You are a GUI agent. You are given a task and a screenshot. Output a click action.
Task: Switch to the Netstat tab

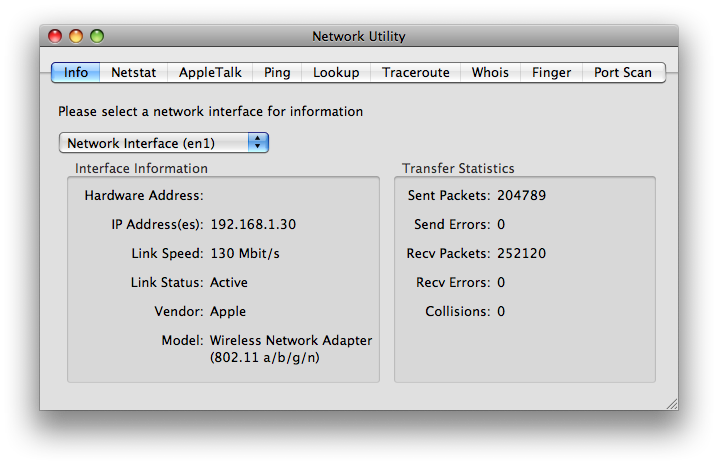click(133, 72)
